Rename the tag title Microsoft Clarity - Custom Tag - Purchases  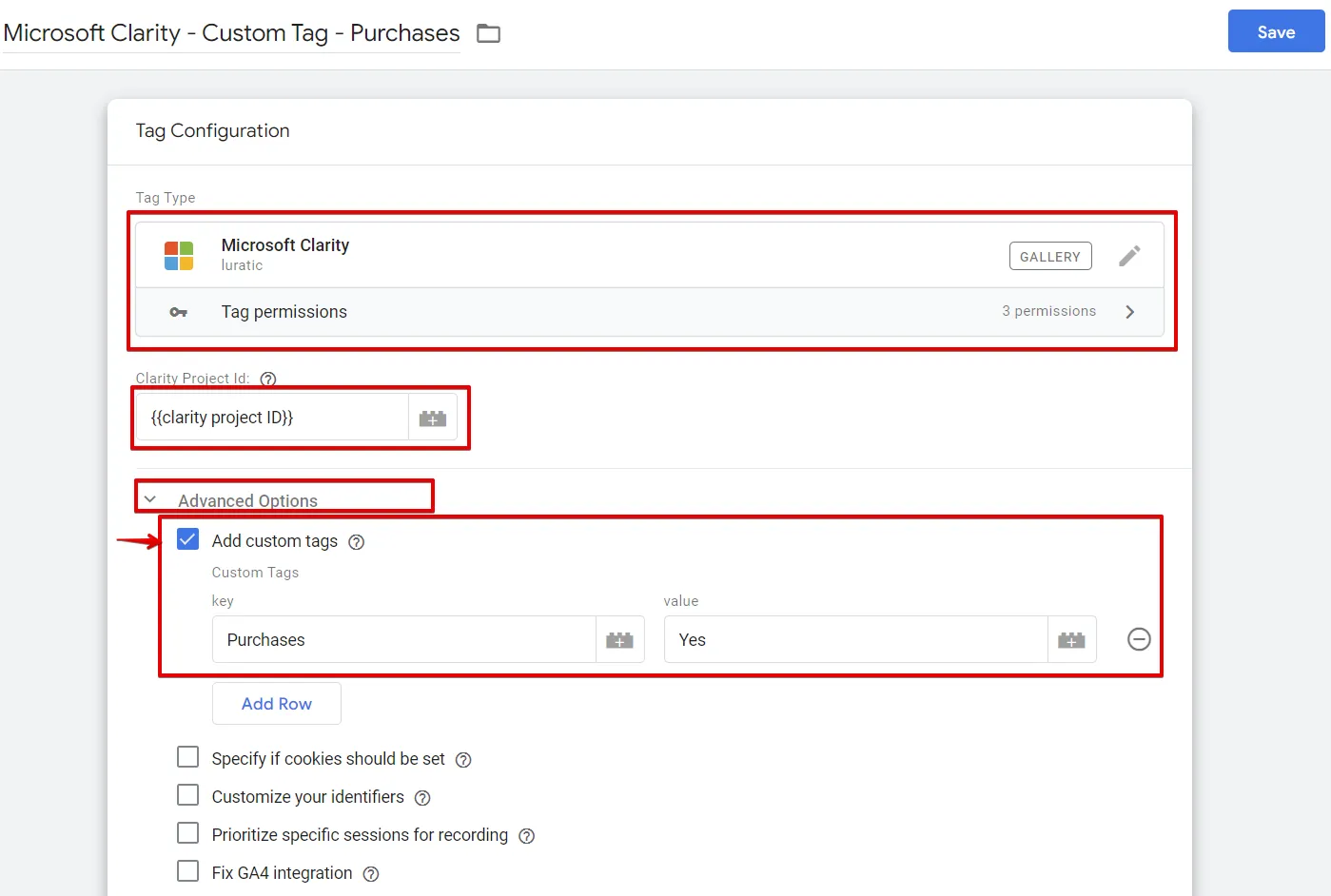231,33
